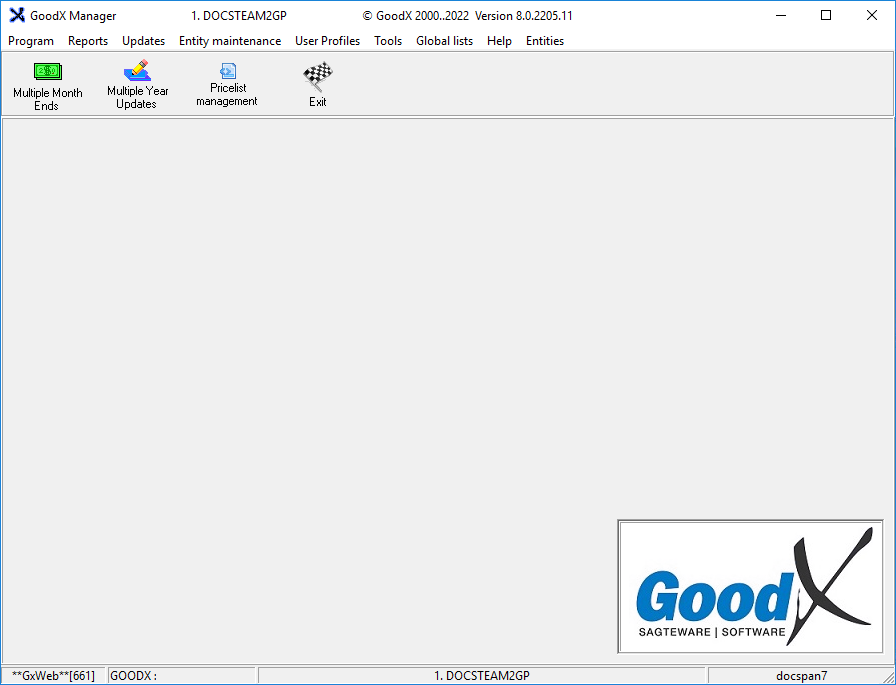Open Multiple Month Ends tool

point(47,86)
